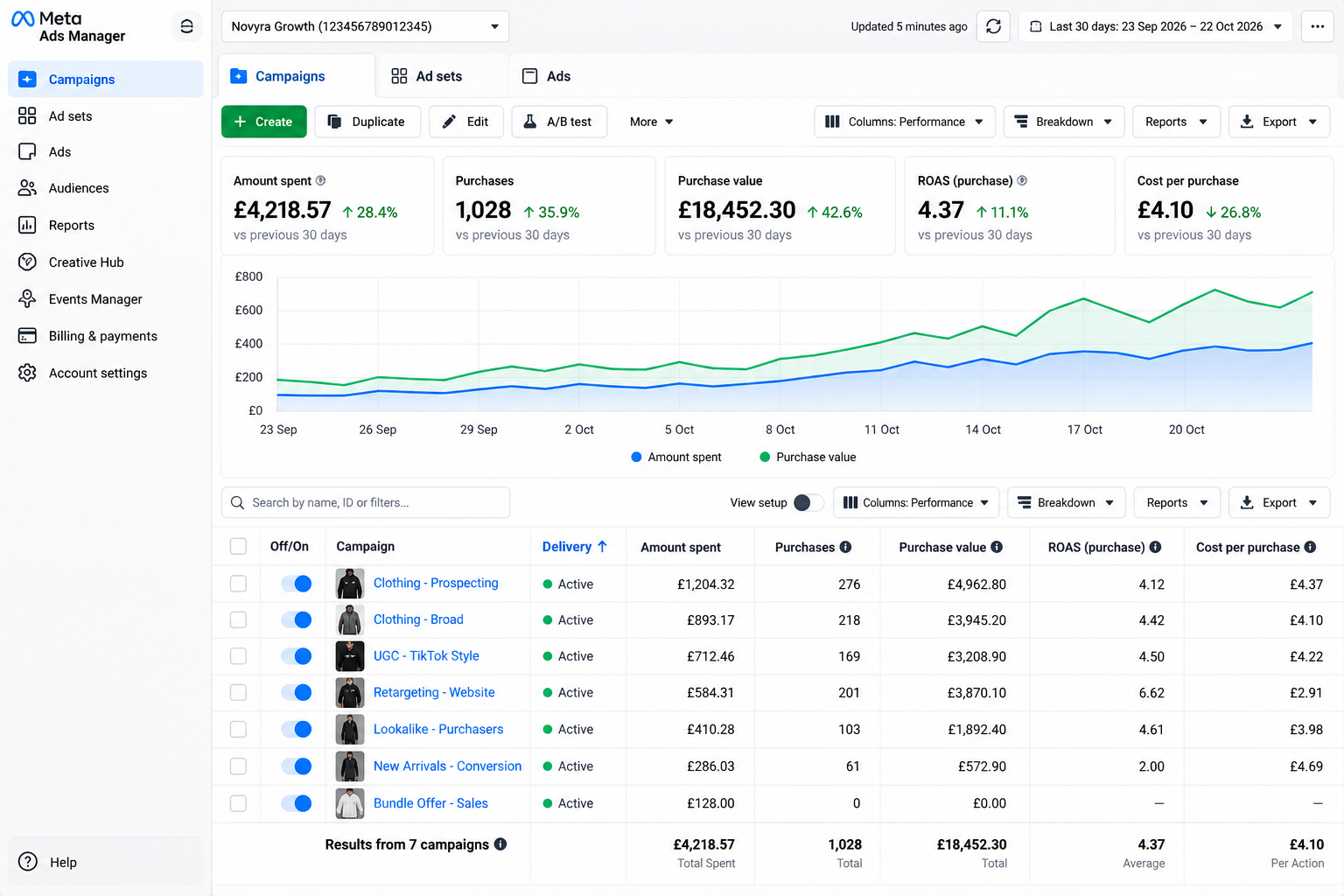Screen dimensions: 1344x896
Task: Expand the More dropdown in the toolbar
Action: (x=651, y=122)
